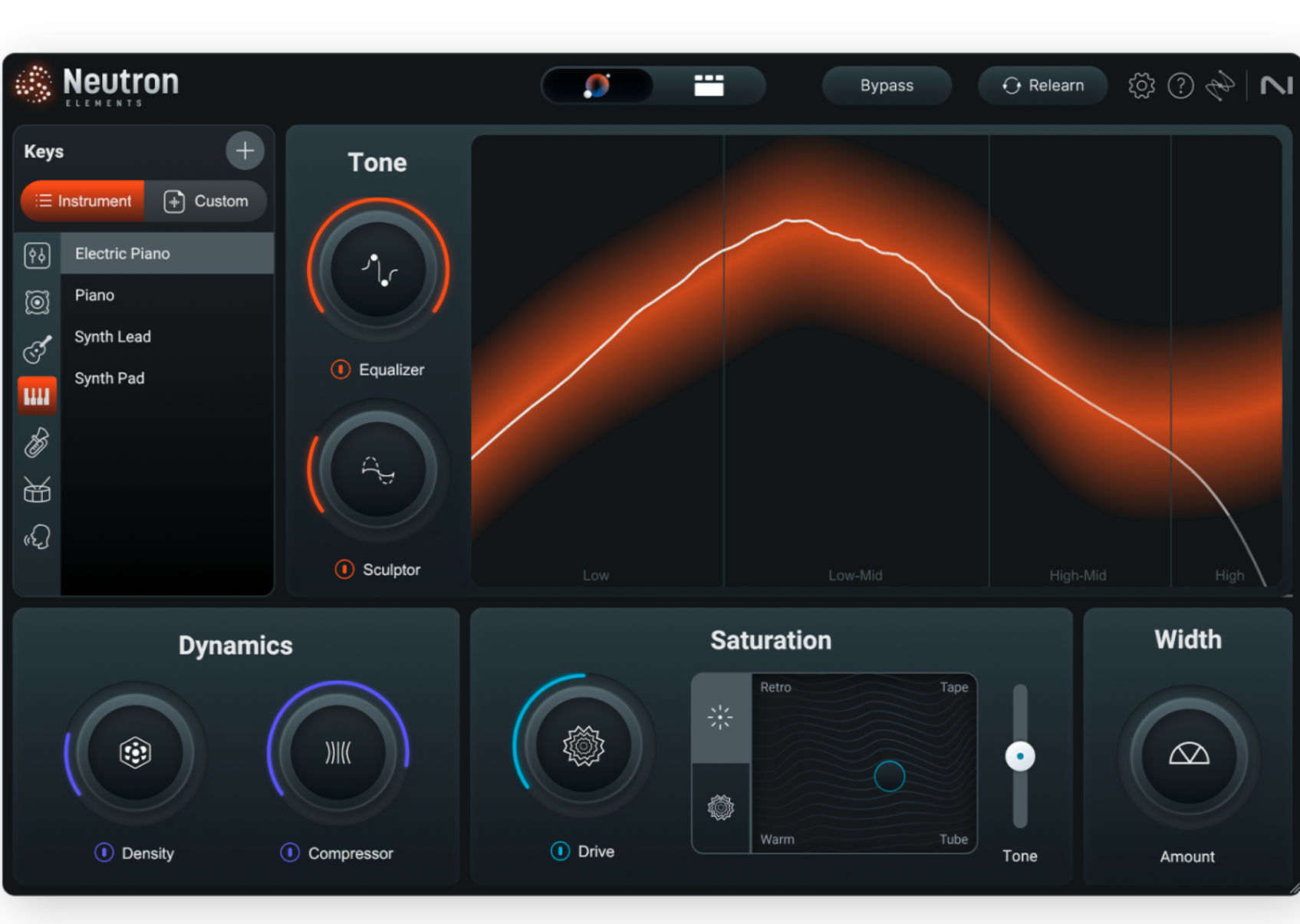Select the Vocals head category icon
Viewport: 1300px width, 924px height.
[x=37, y=537]
